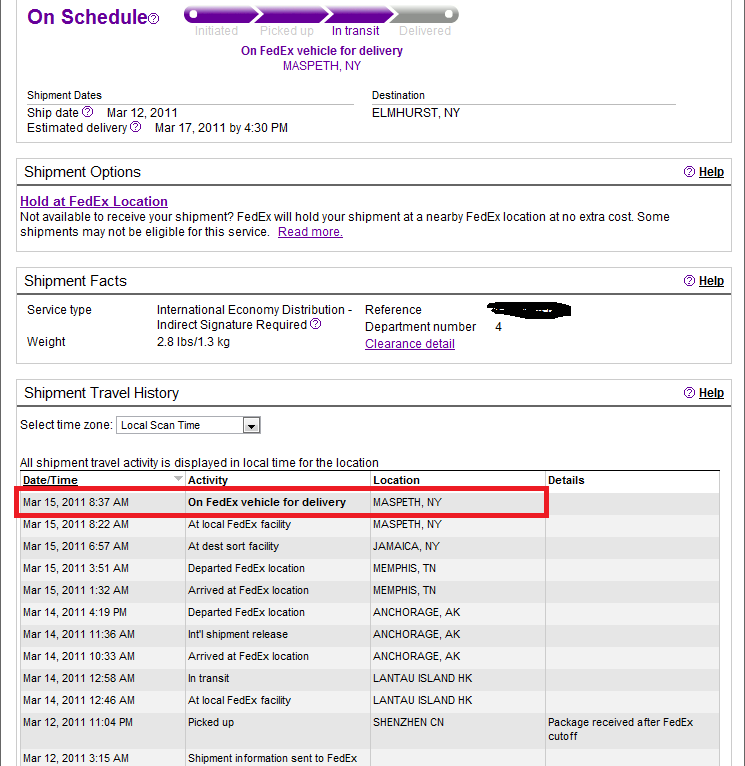Viewport: 745px width, 766px height.
Task: Click Package received after FedEx cutoff detail
Action: tap(620, 729)
